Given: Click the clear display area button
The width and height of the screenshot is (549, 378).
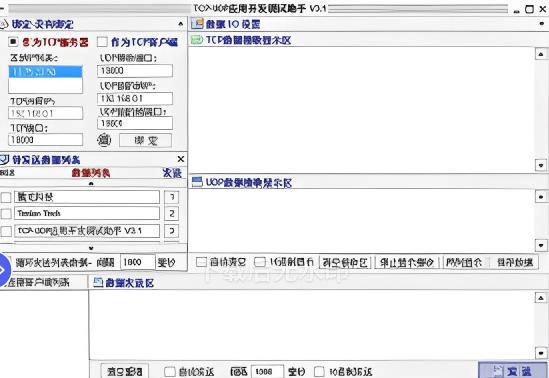Looking at the screenshot, I should point(345,262).
